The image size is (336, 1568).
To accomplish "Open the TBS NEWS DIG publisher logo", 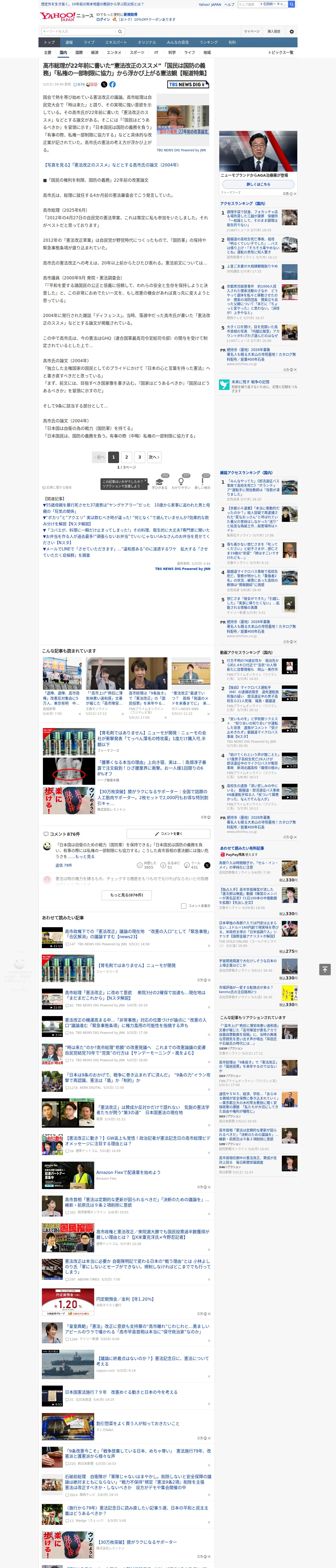I will pos(188,85).
